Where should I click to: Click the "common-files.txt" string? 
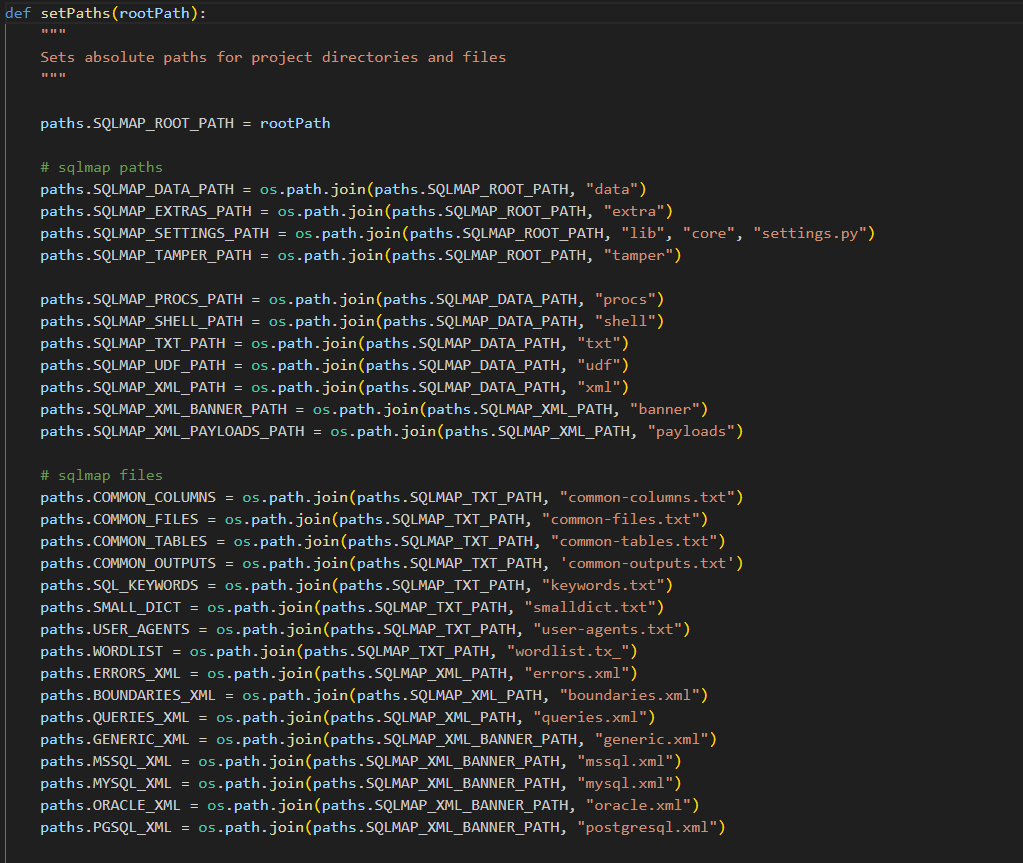coord(621,519)
